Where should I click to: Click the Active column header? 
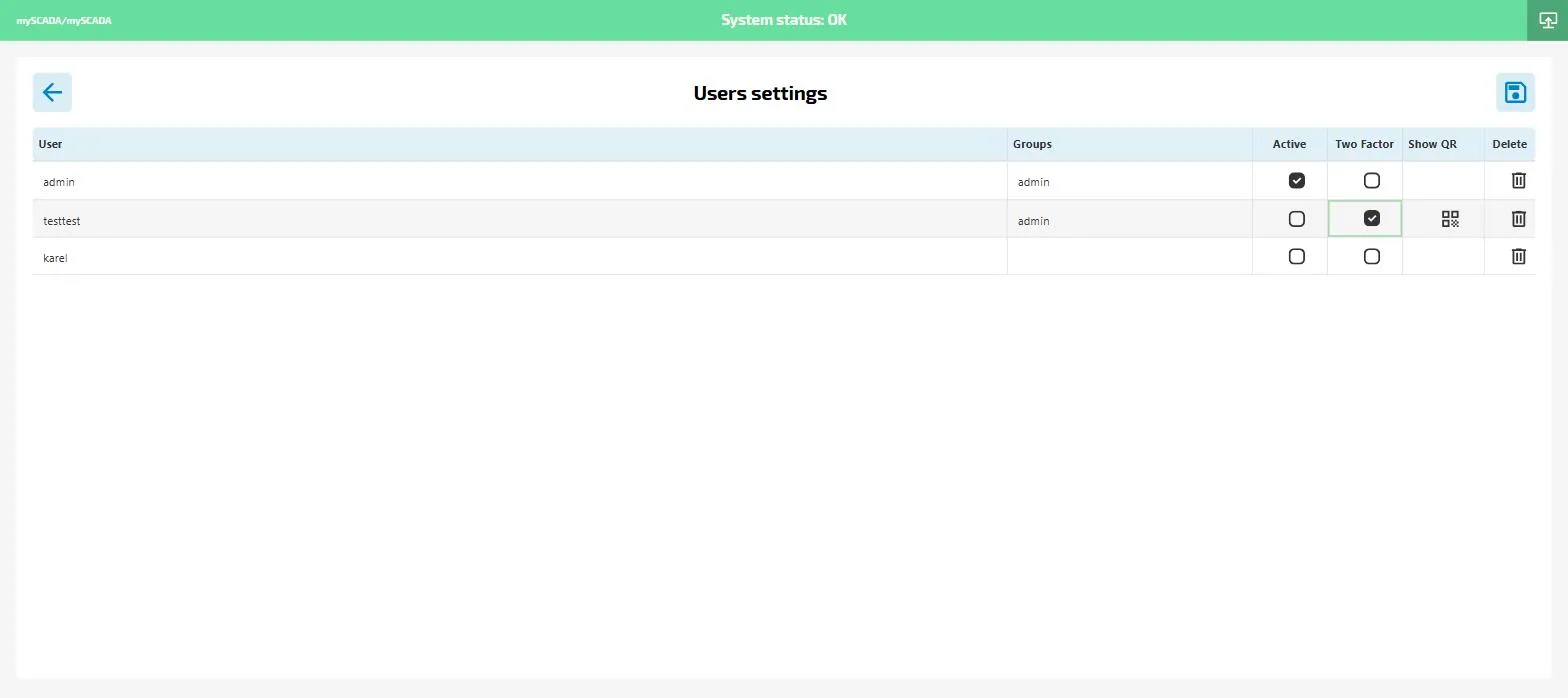[x=1290, y=144]
